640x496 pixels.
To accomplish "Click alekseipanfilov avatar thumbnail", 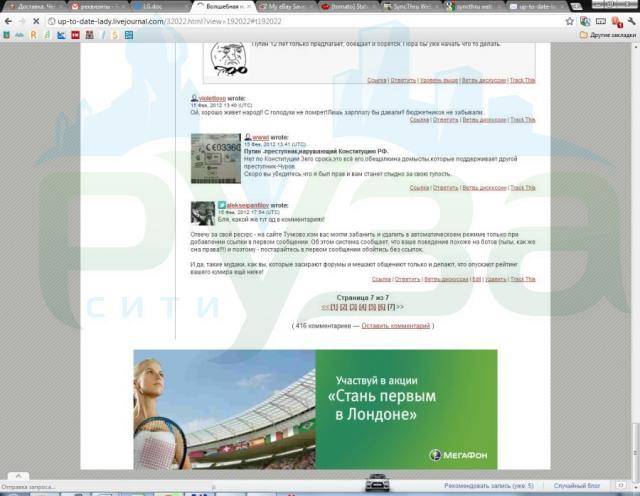I will click(203, 213).
